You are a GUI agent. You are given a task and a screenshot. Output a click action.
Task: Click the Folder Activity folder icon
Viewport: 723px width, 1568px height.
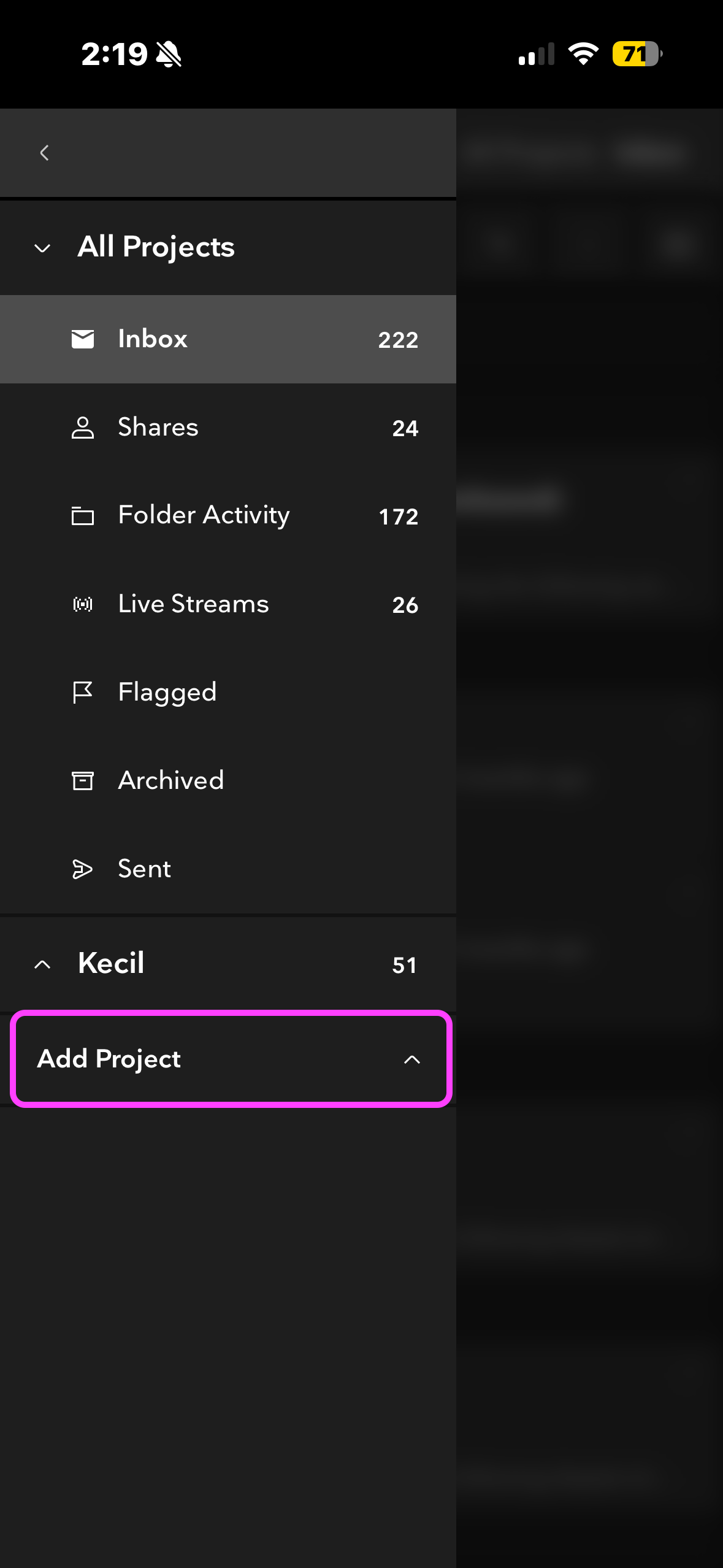click(x=83, y=516)
